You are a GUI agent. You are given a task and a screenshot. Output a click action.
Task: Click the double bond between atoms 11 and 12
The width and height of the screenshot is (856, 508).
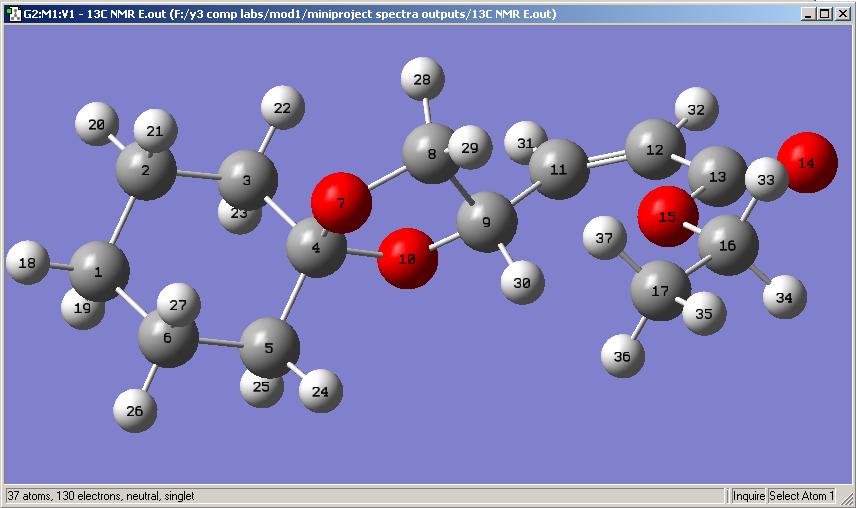coord(607,158)
